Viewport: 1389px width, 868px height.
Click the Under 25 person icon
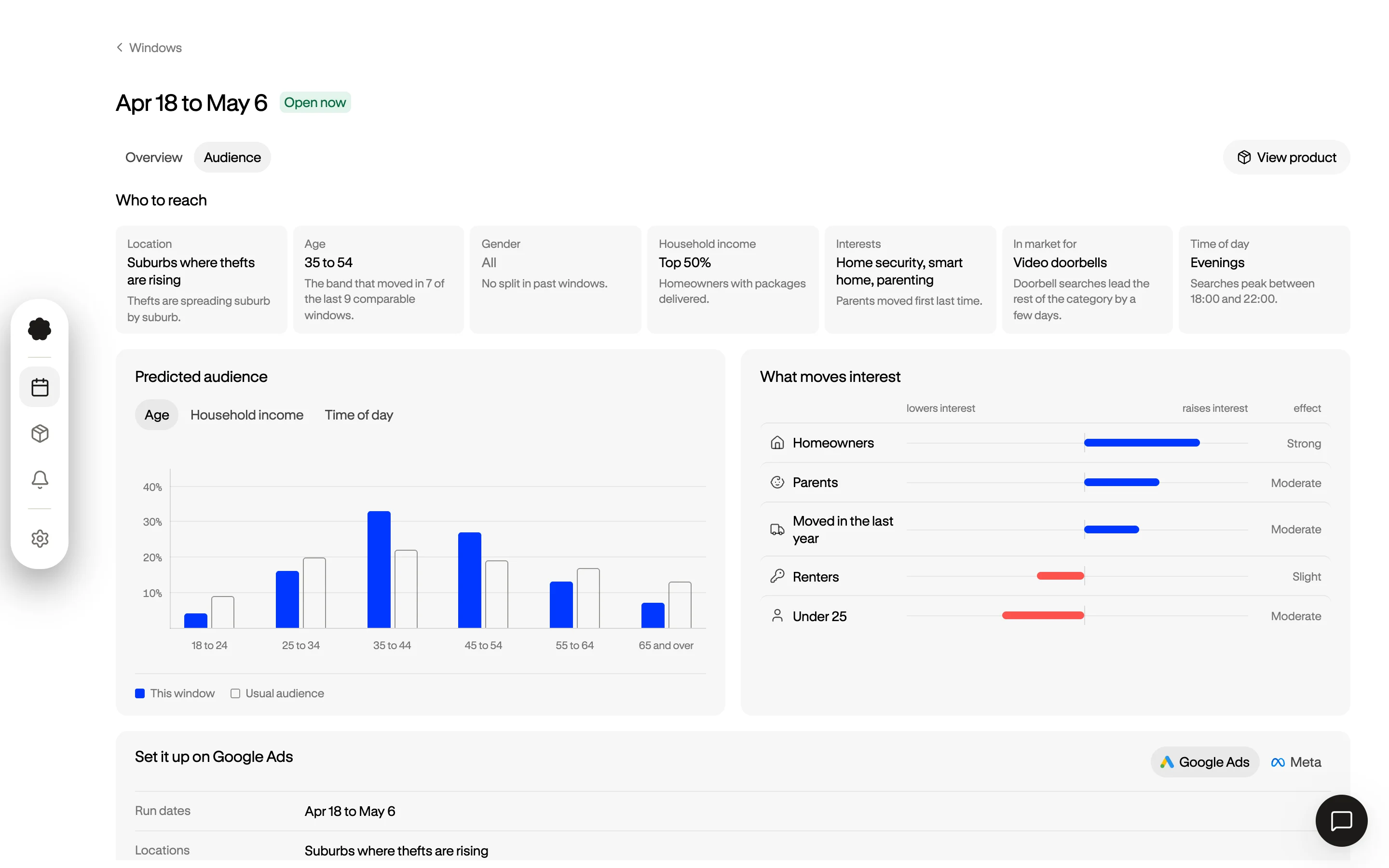point(777,615)
